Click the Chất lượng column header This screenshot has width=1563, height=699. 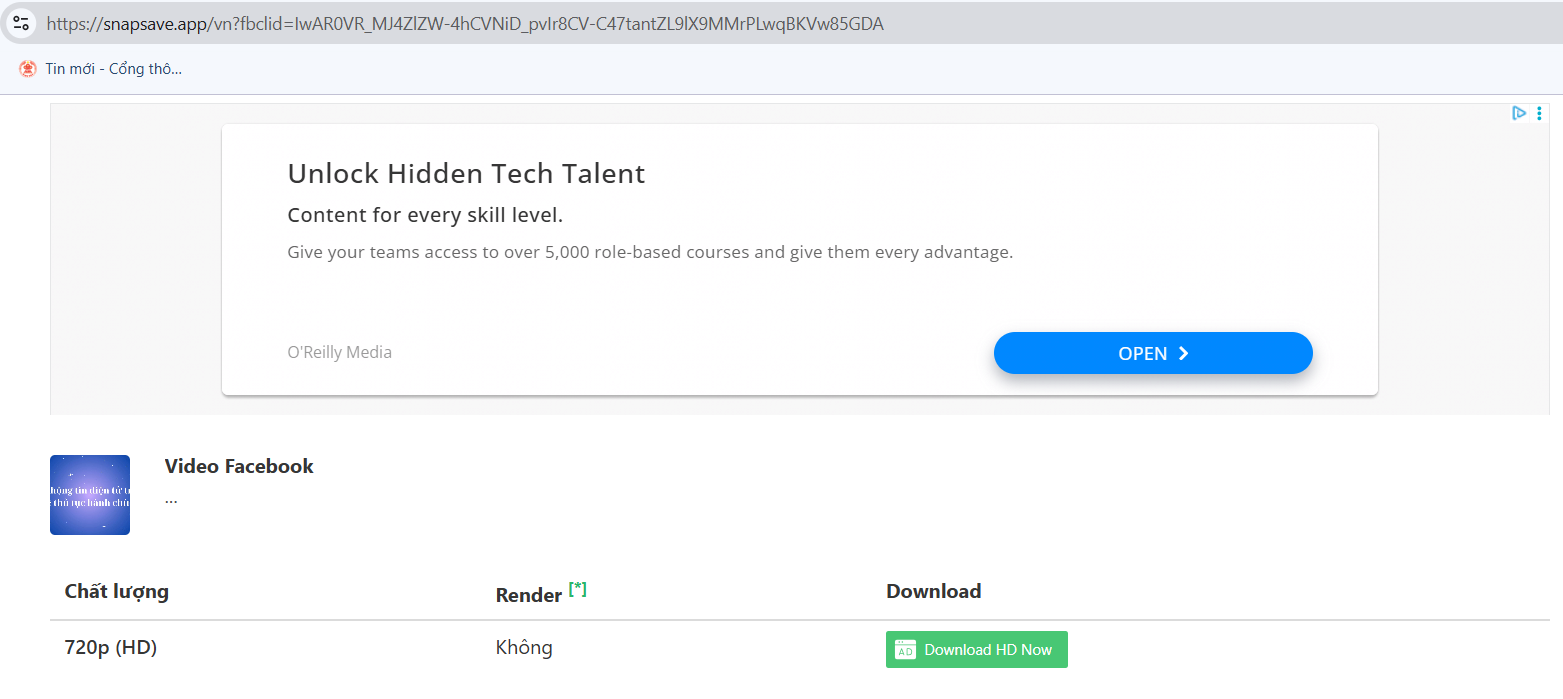pyautogui.click(x=117, y=591)
